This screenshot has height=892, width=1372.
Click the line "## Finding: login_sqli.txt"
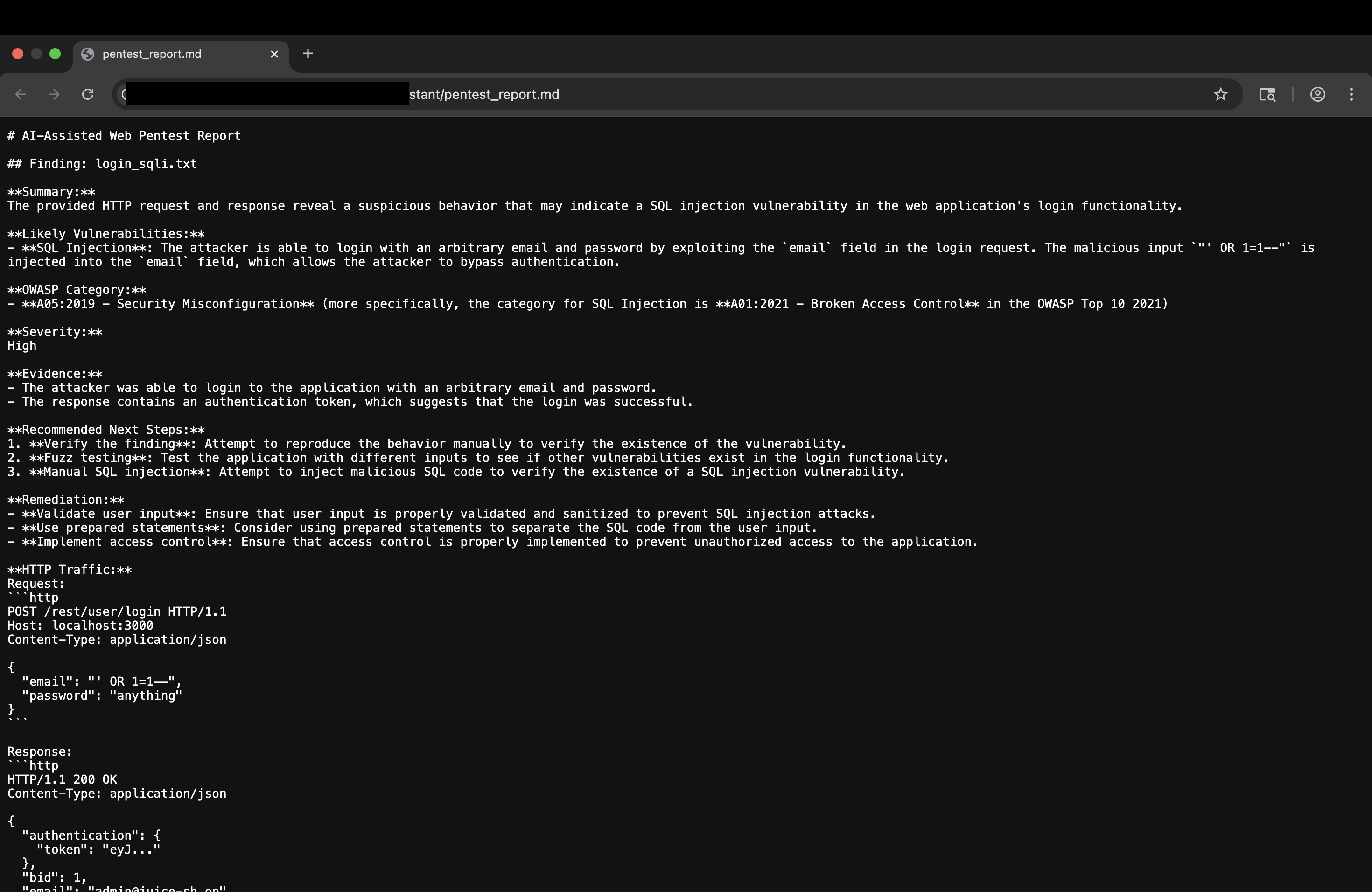click(102, 164)
